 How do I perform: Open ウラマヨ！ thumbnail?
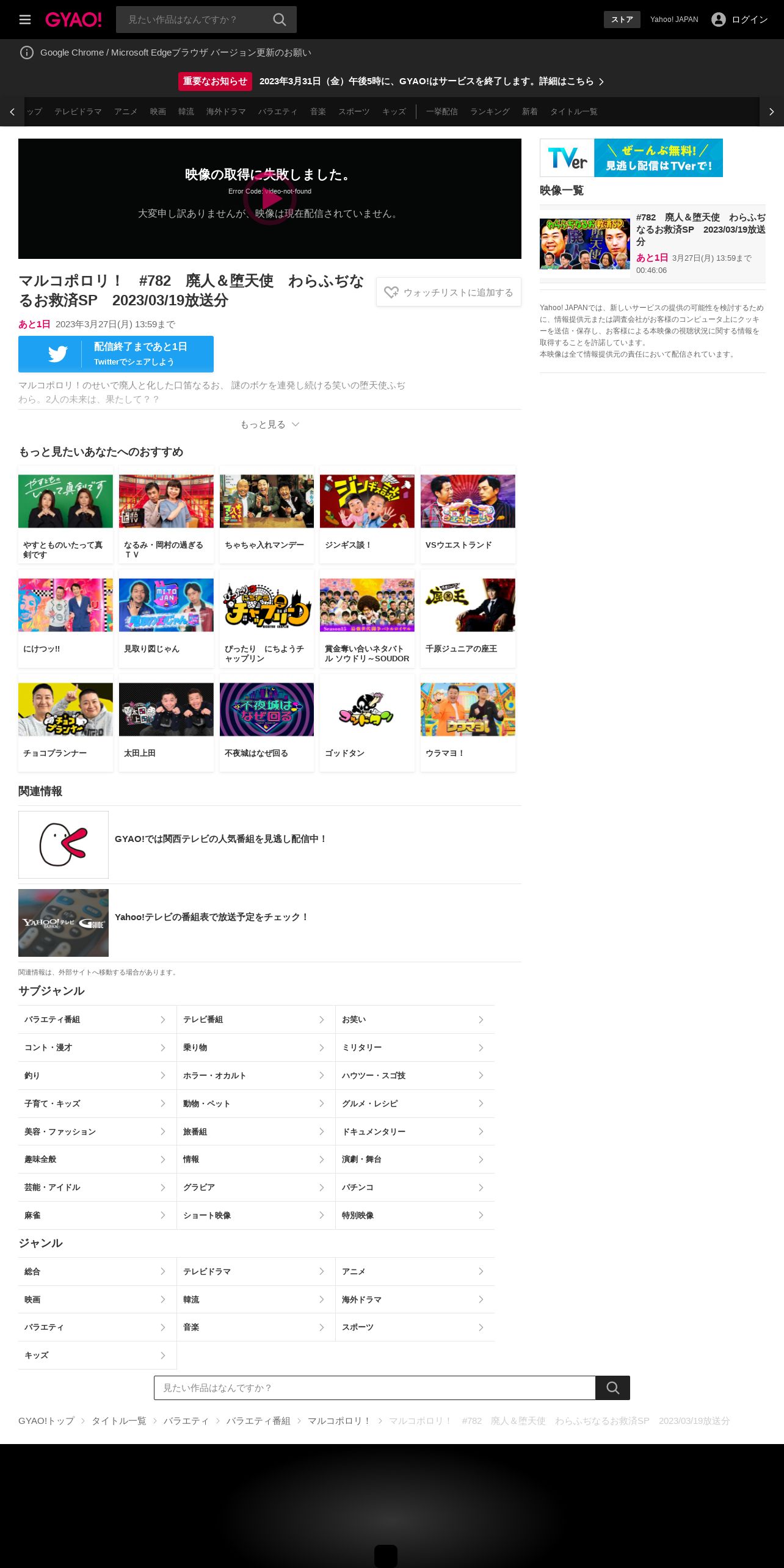[x=468, y=710]
